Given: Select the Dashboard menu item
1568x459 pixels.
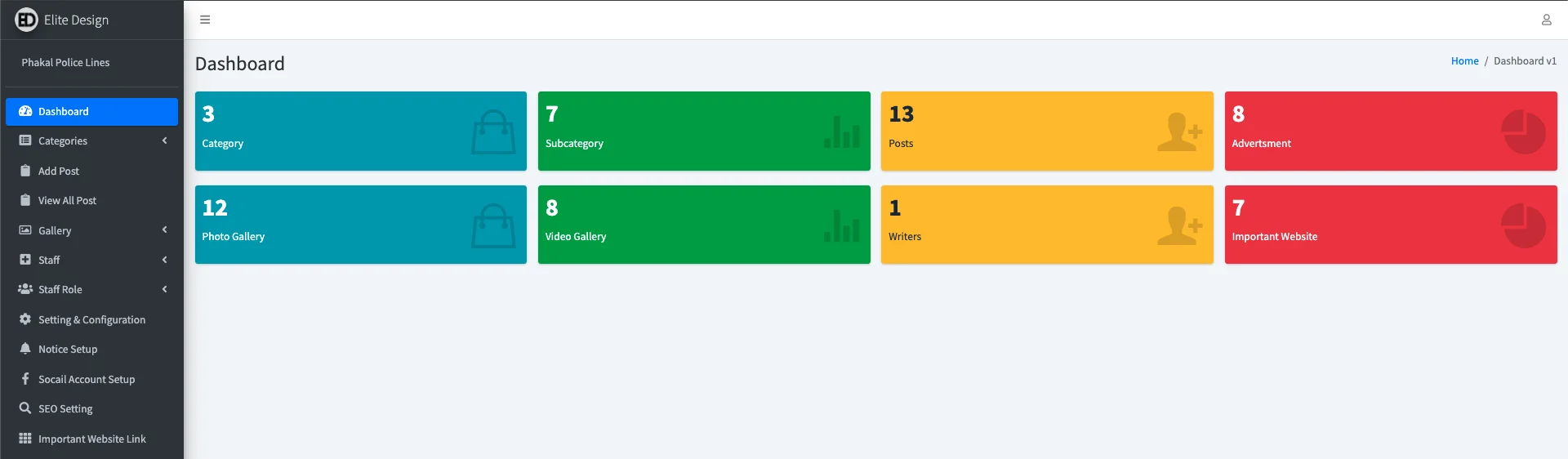Looking at the screenshot, I should pos(91,111).
